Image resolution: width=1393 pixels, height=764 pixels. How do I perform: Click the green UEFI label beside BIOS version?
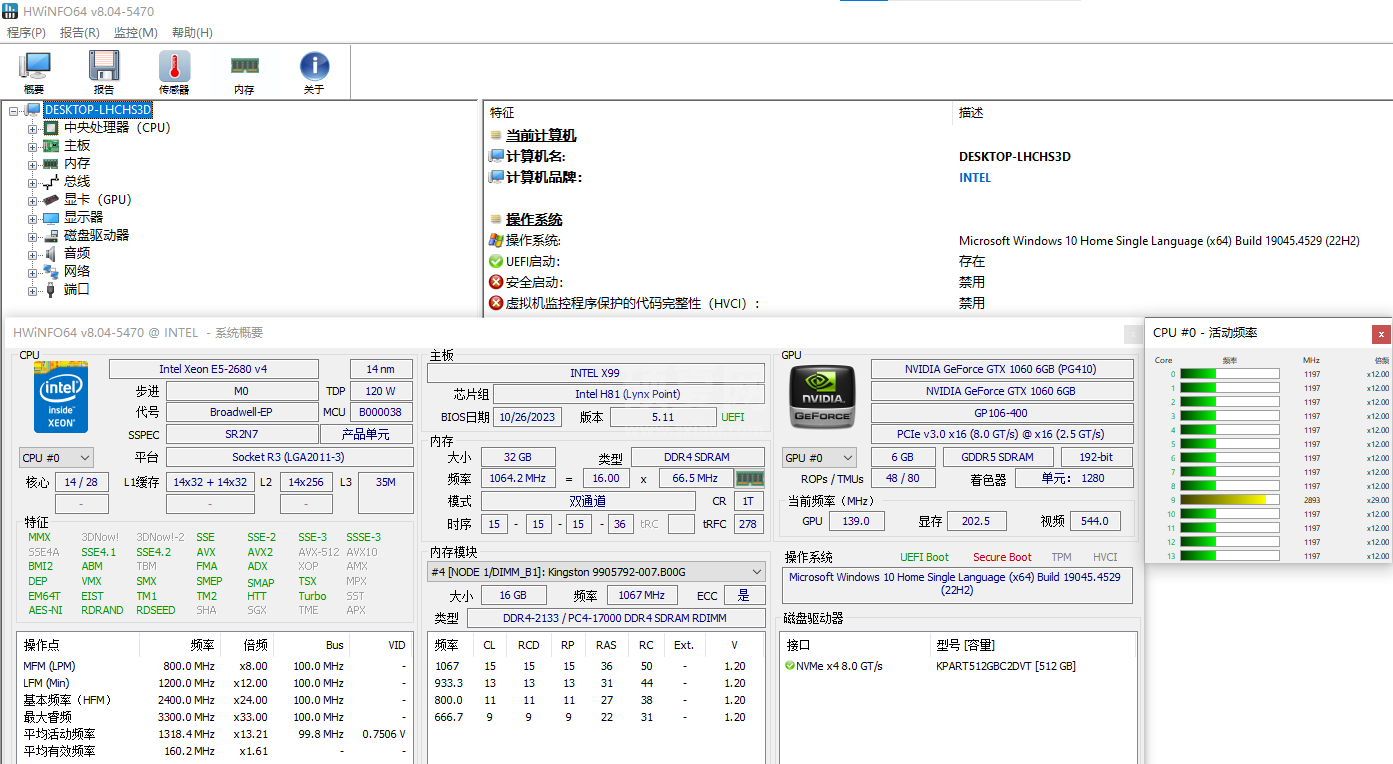tap(733, 417)
